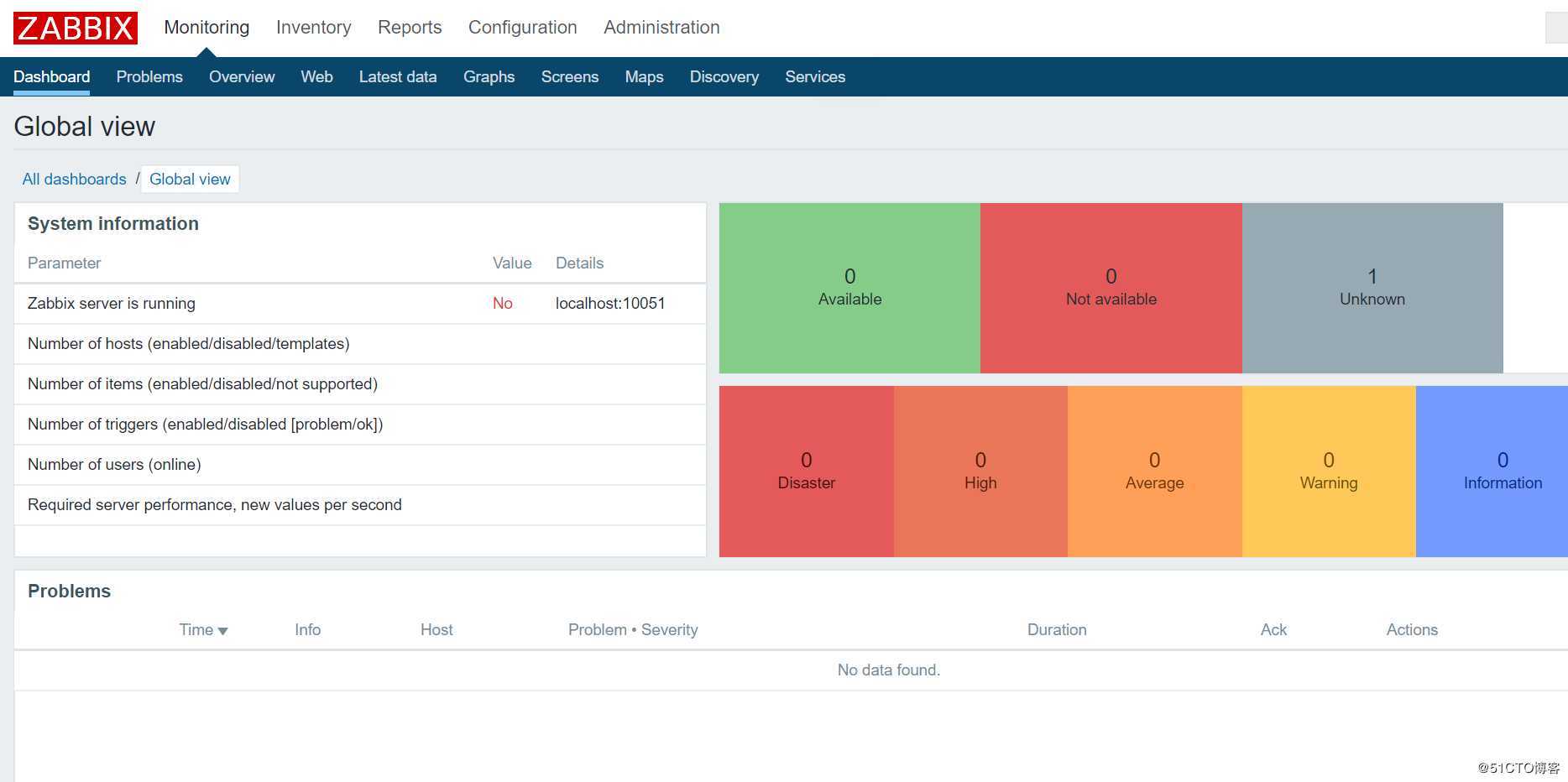This screenshot has width=1568, height=782.
Task: Click 'Number of users (online)' row
Action: [x=360, y=465]
